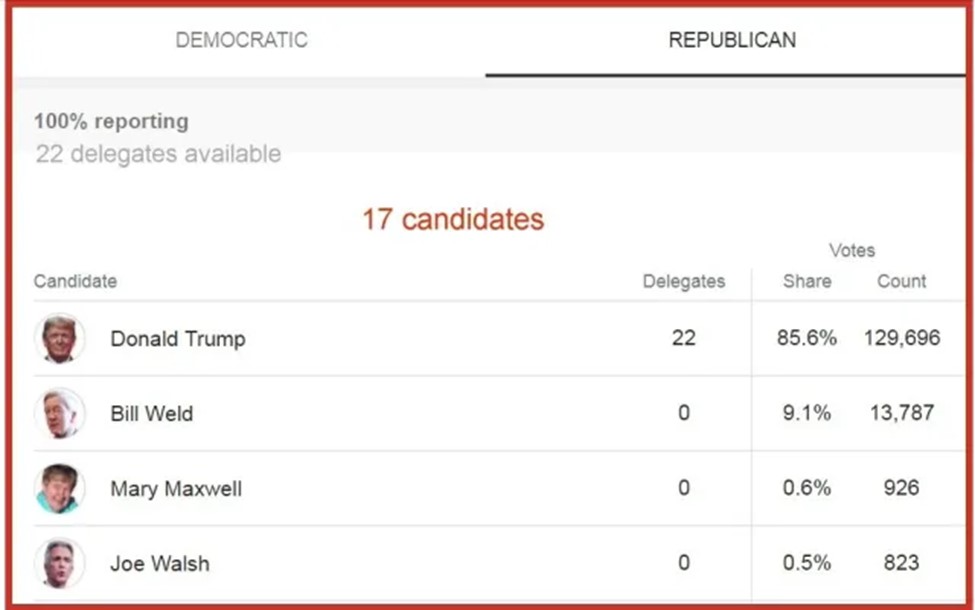Click the Votes column group header

click(851, 251)
